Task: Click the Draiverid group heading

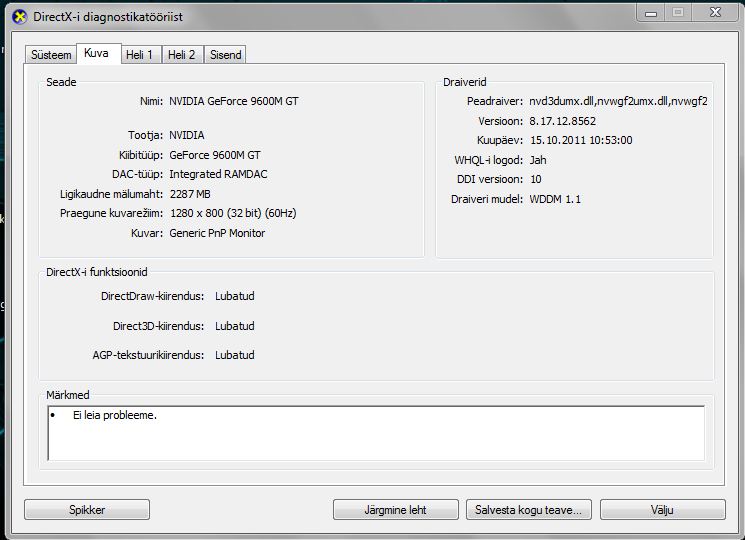Action: [465, 82]
